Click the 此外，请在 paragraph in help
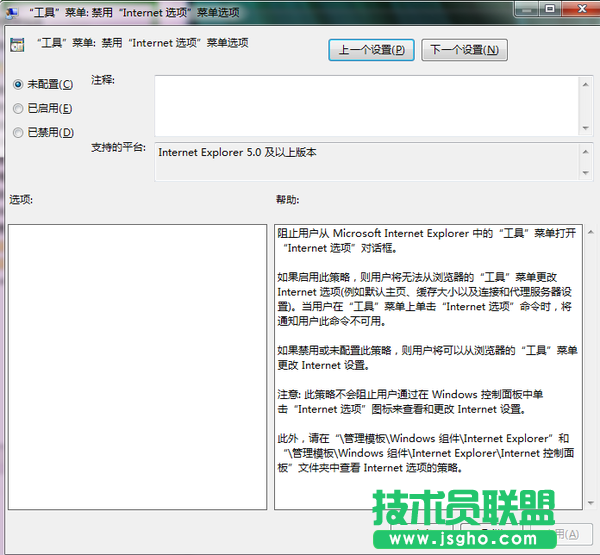 pos(426,453)
